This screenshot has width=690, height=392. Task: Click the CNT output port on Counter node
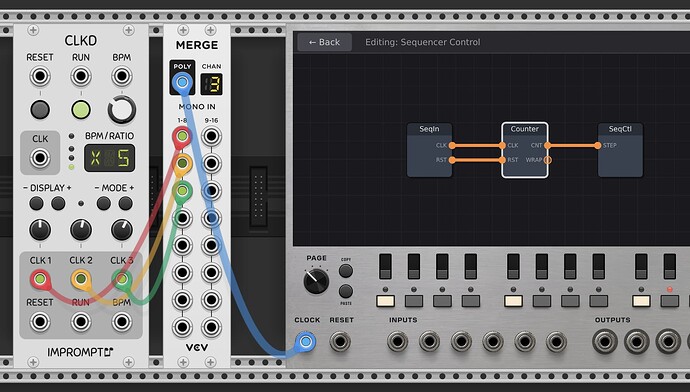[x=547, y=146]
